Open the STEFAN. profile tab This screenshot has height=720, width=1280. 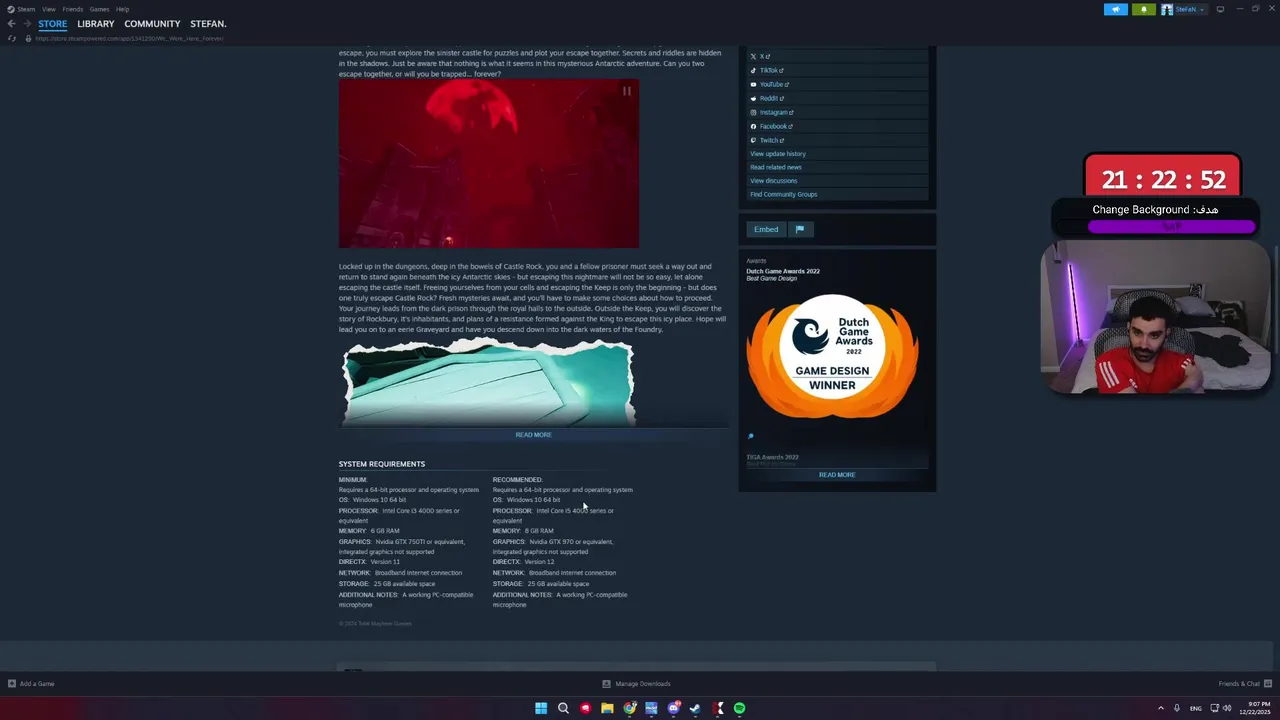click(x=208, y=24)
